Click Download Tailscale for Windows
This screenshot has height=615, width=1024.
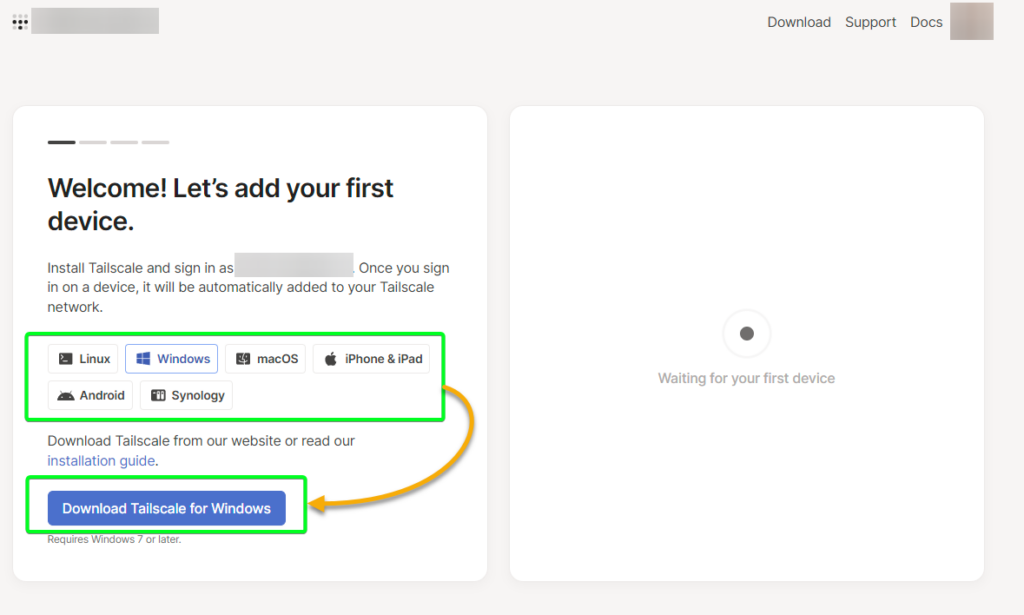[167, 507]
